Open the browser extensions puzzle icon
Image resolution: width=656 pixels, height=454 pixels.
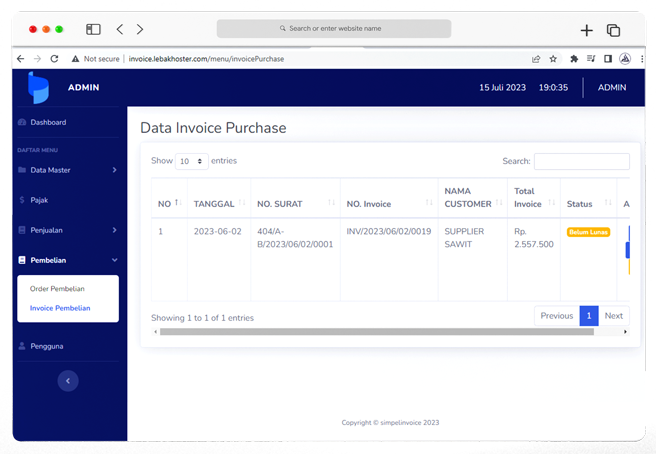[574, 59]
